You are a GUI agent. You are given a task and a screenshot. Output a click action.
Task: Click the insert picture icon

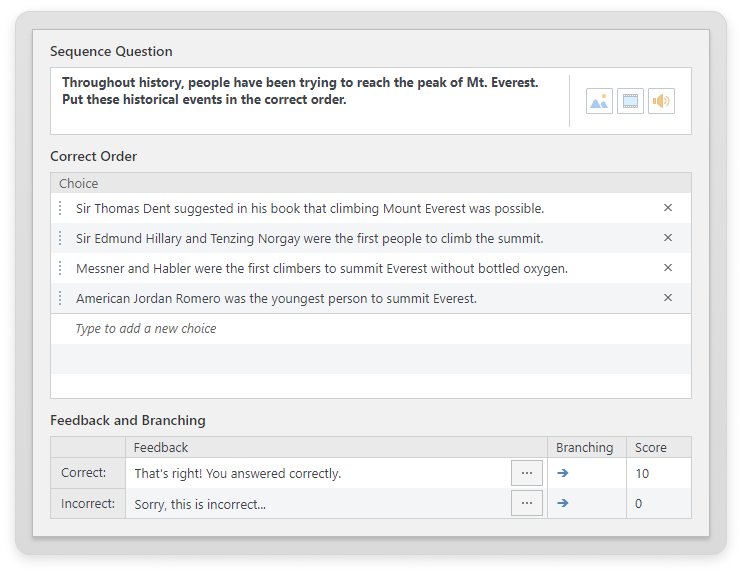(599, 101)
